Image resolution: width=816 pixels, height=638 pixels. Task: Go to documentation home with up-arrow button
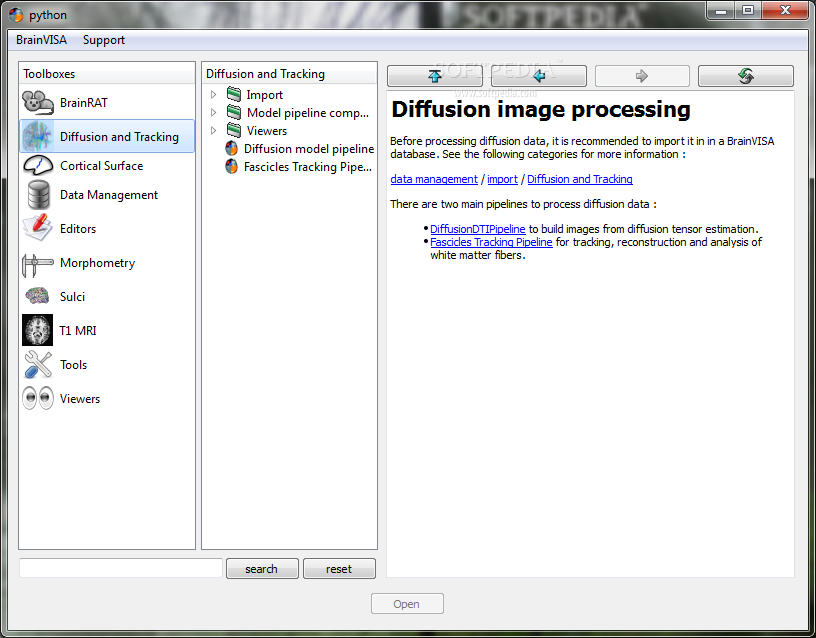(435, 76)
